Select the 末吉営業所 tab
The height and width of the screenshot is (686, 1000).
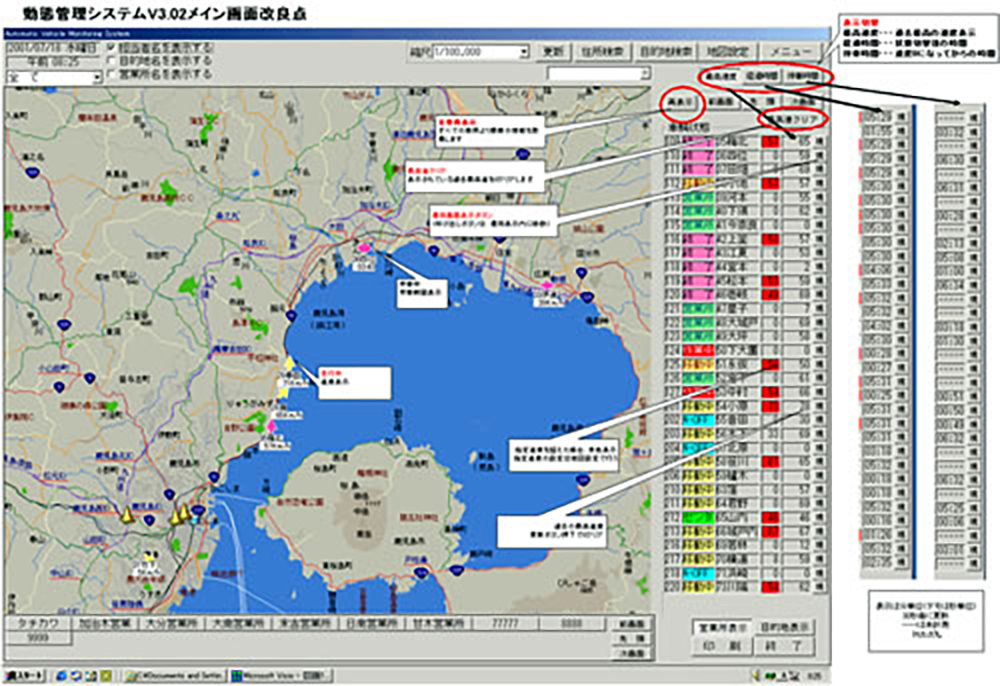[x=305, y=624]
